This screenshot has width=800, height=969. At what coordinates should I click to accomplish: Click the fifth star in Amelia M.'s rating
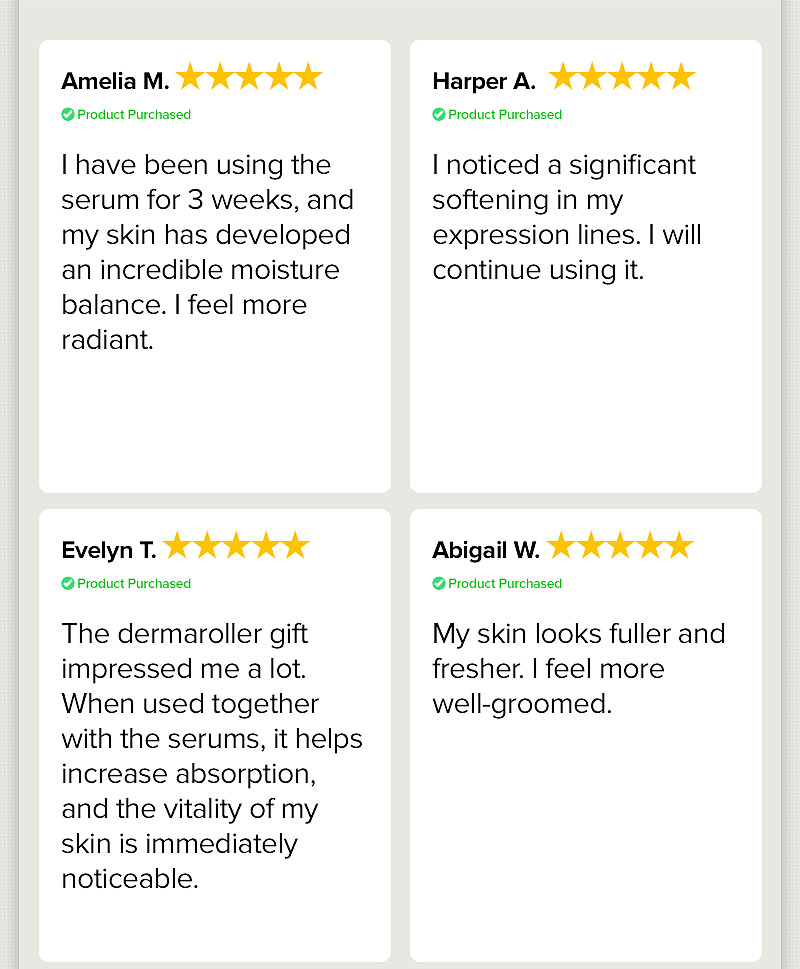pos(308,77)
